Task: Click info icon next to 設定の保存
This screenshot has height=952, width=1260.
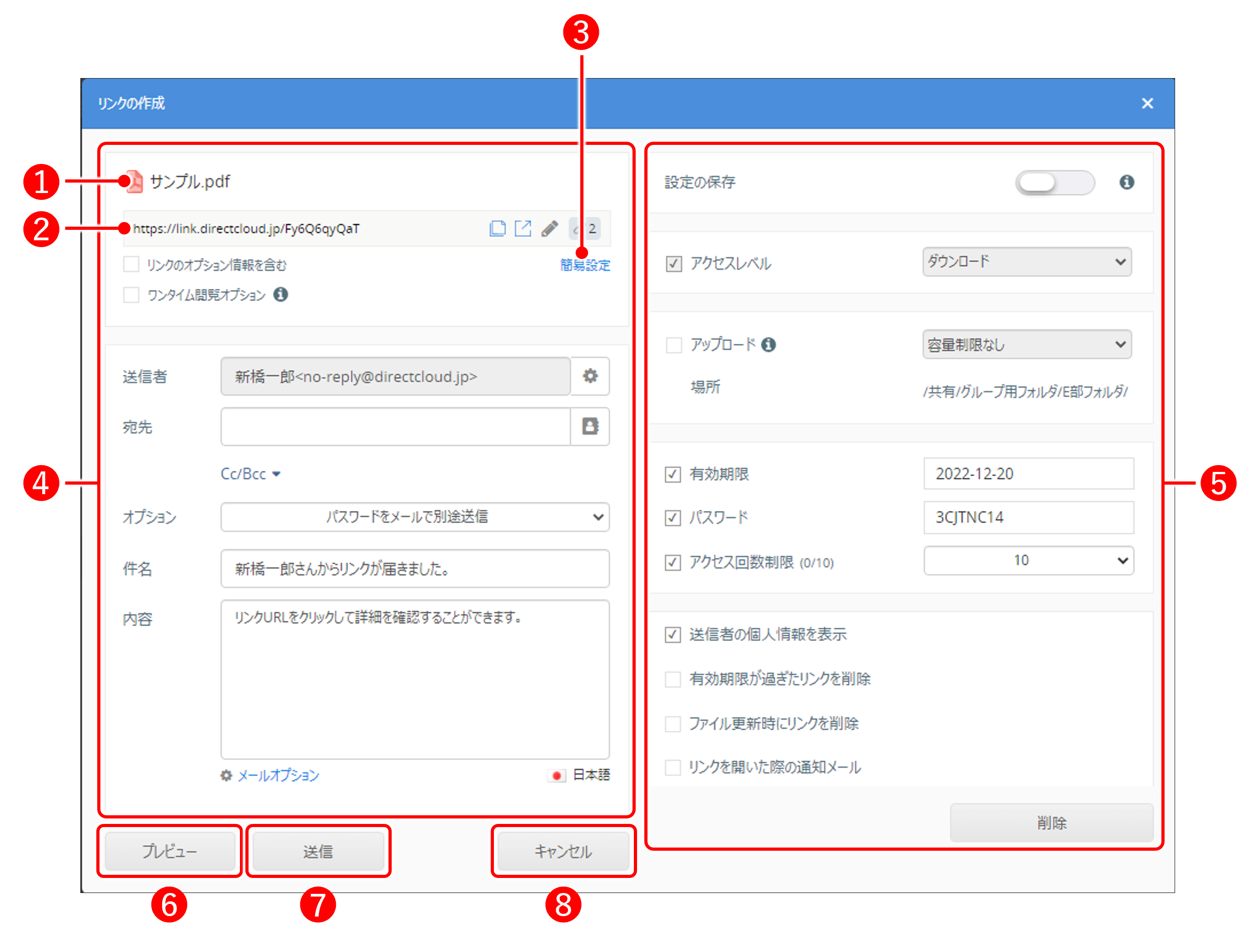Action: [1126, 182]
